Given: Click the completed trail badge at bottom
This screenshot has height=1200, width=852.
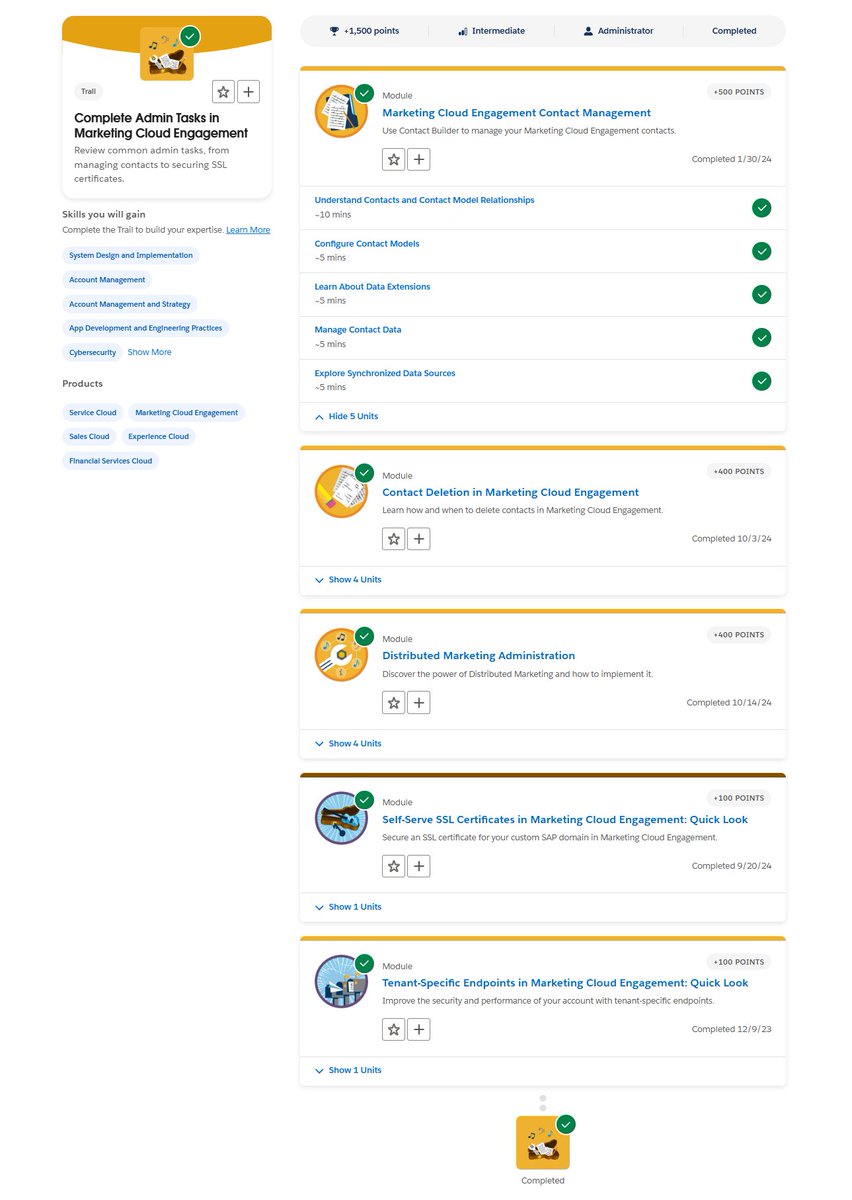Looking at the screenshot, I should (543, 1143).
